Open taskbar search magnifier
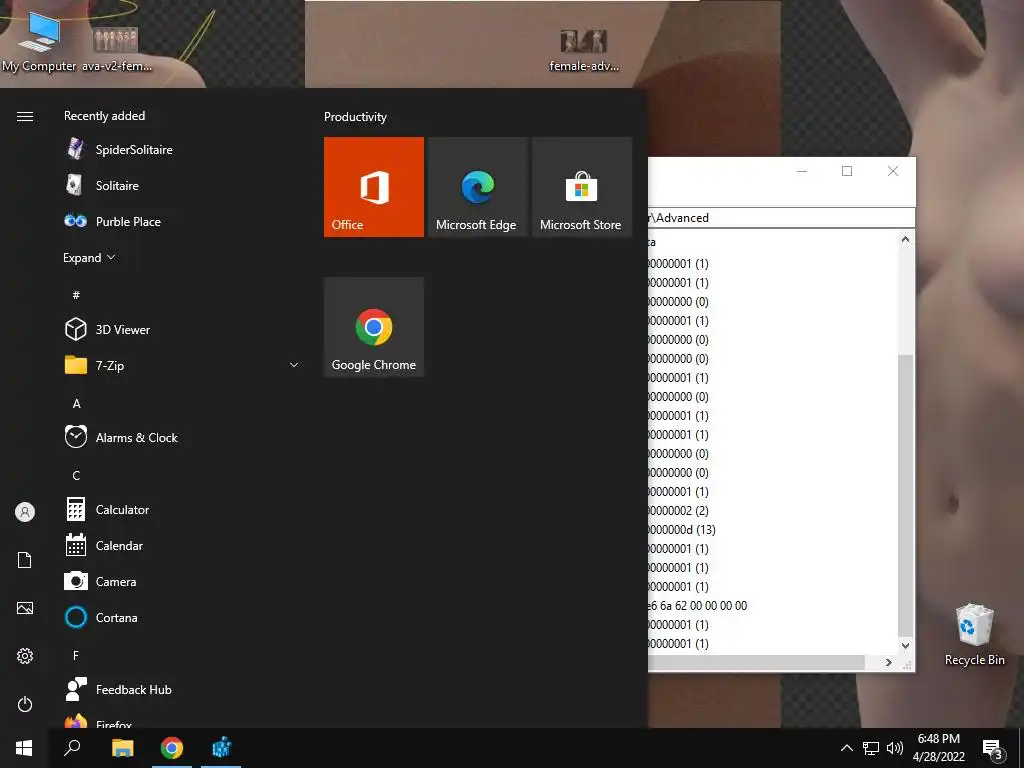1024x768 pixels. pyautogui.click(x=72, y=748)
